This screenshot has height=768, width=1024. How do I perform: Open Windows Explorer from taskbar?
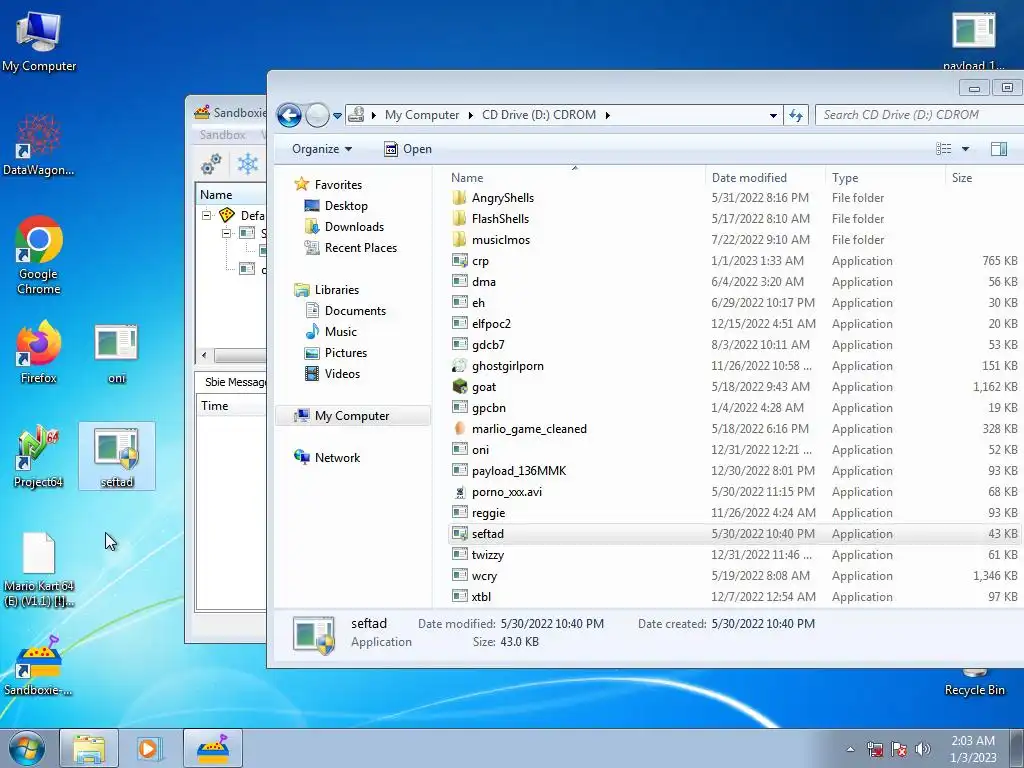pos(89,748)
